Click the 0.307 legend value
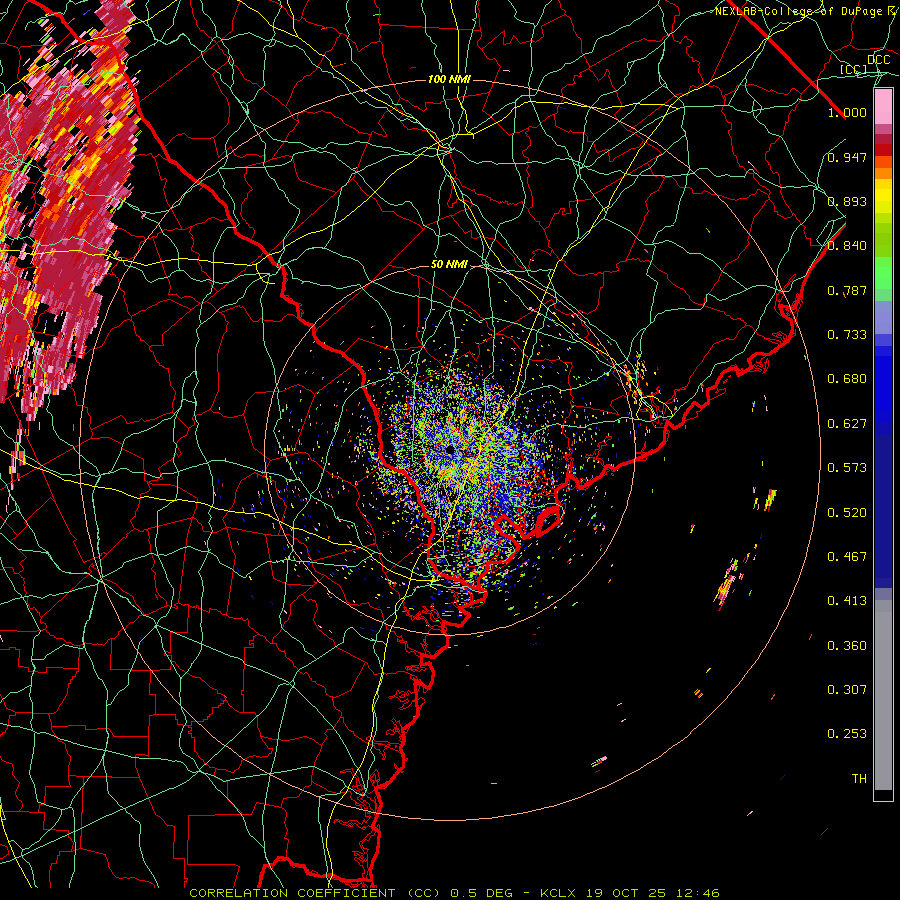This screenshot has height=900, width=900. [x=847, y=690]
